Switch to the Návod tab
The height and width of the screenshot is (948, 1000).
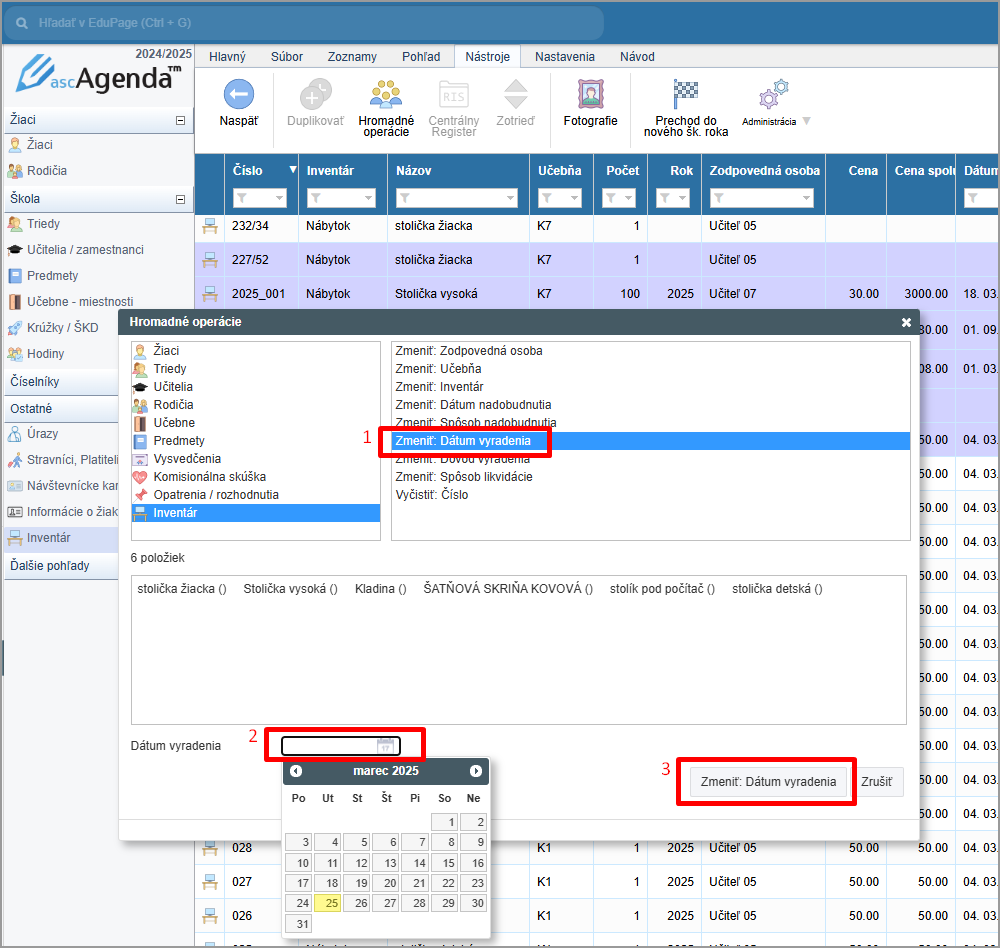tap(637, 57)
